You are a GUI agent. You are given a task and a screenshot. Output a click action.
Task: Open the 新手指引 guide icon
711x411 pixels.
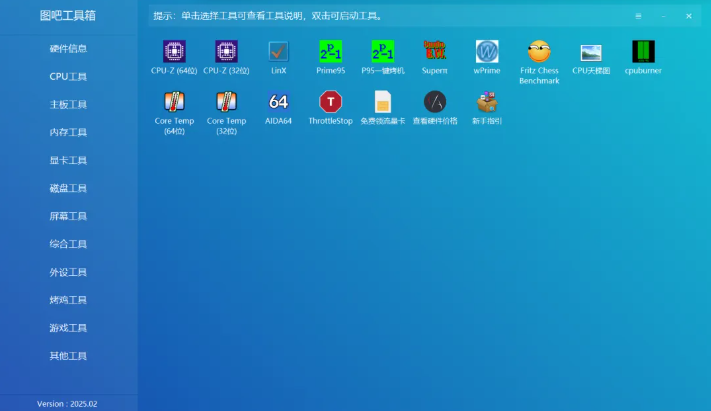[487, 102]
